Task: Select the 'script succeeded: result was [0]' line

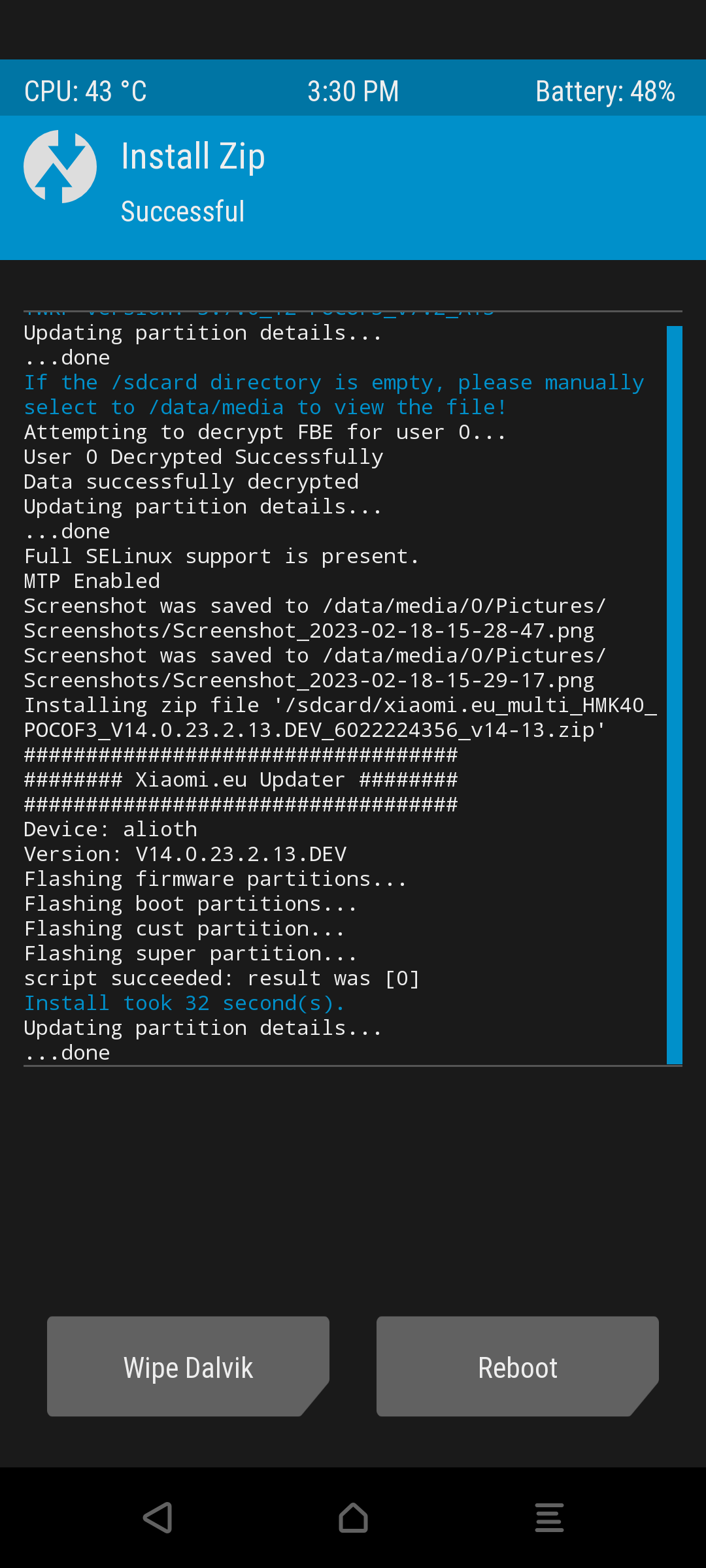Action: pyautogui.click(x=222, y=978)
